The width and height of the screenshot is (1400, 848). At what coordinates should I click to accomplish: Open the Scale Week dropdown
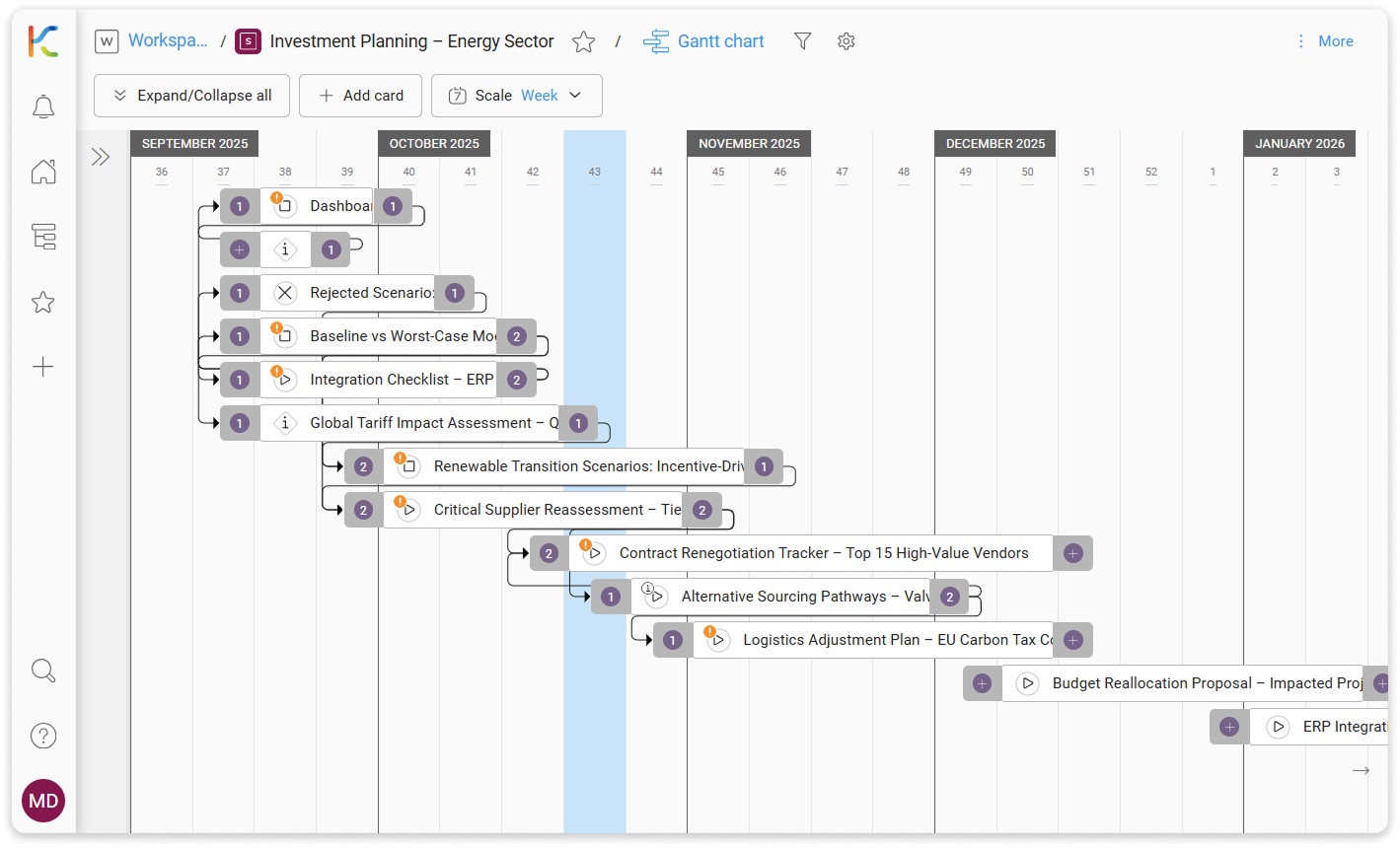(516, 96)
